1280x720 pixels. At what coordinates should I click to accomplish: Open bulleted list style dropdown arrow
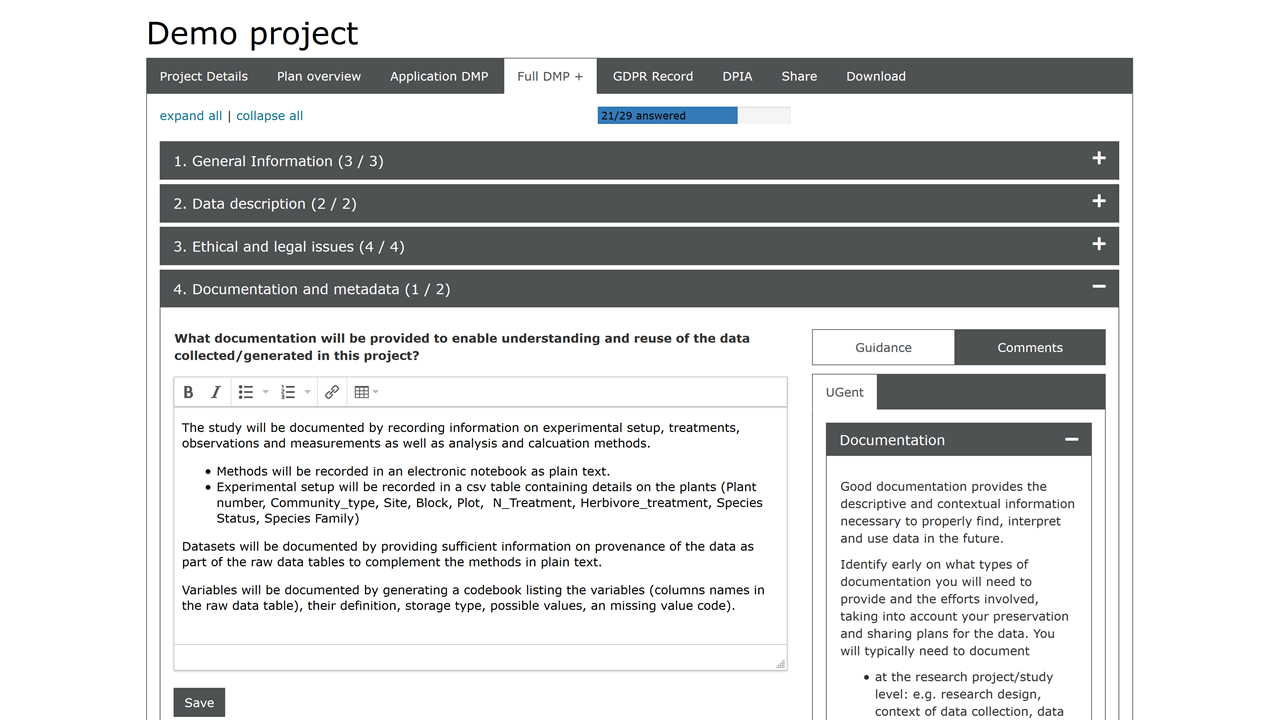266,392
